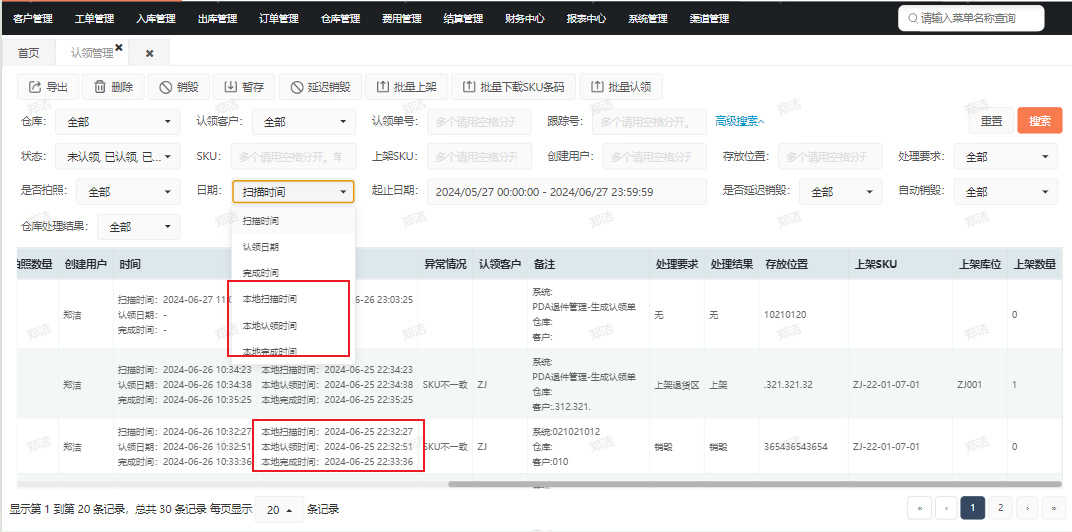Viewport: 1072px width, 532px height.
Task: Open the 出库管理 menu
Action: pyautogui.click(x=217, y=18)
